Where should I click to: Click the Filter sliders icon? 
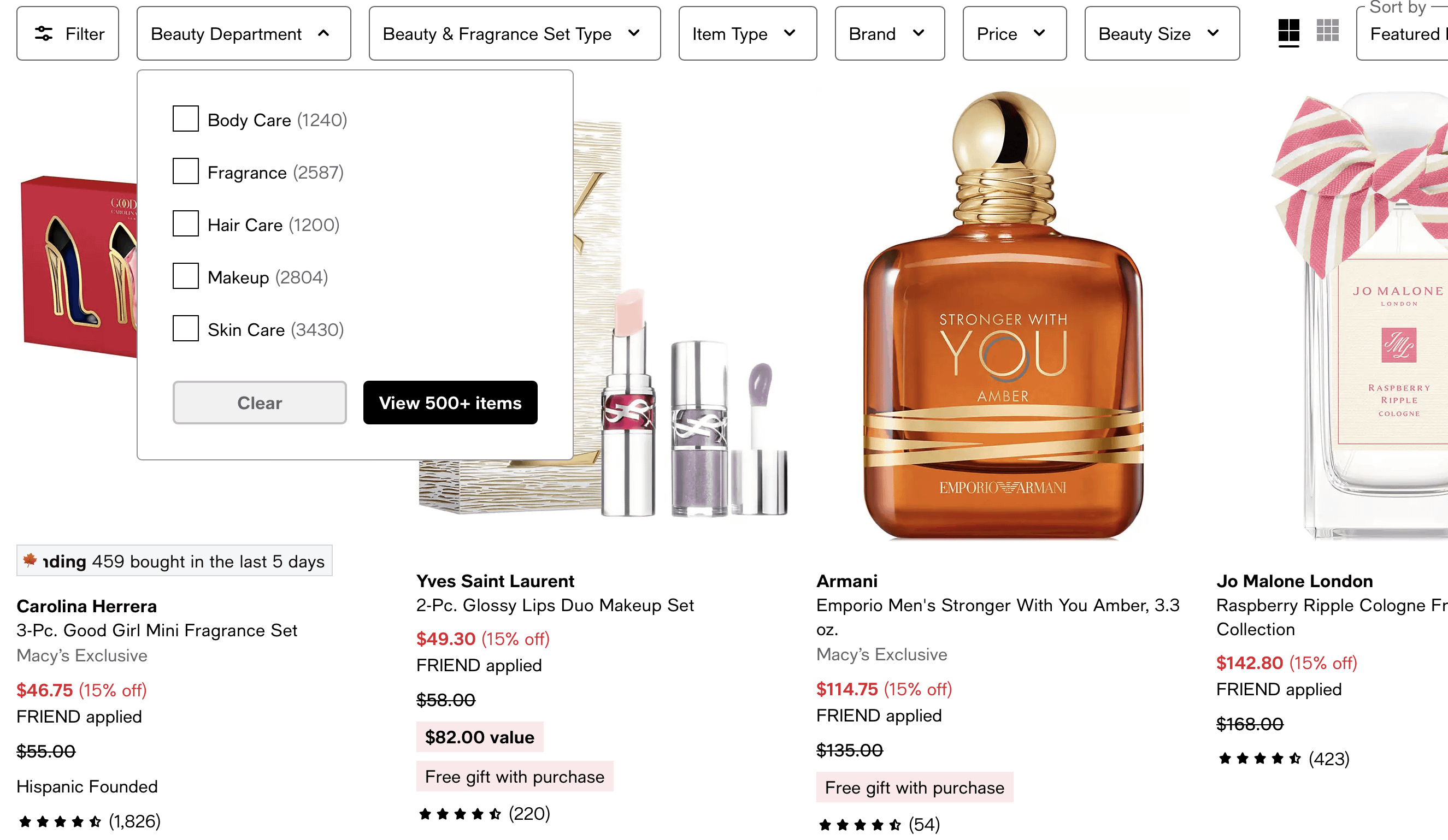coord(44,34)
